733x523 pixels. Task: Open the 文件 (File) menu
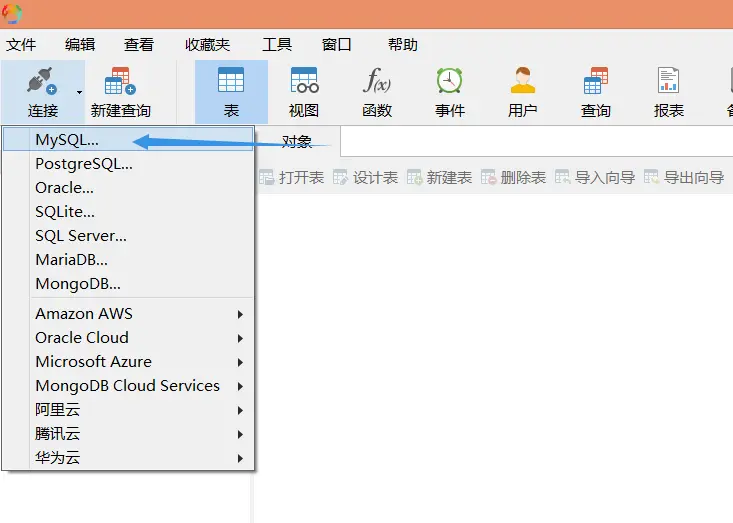21,45
